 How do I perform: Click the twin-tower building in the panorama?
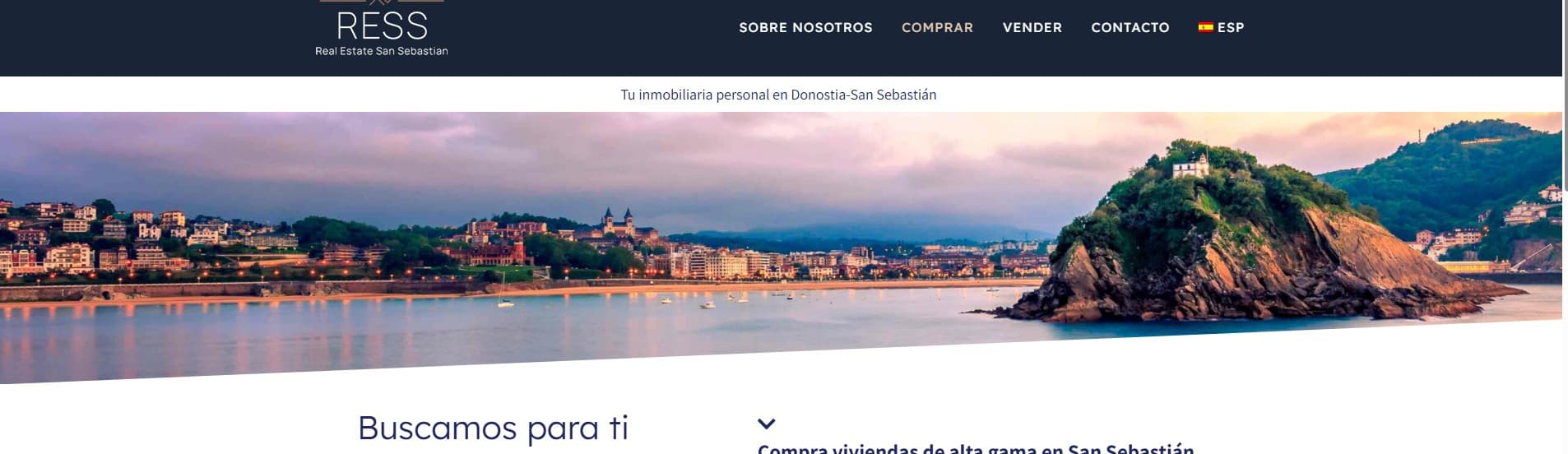click(x=618, y=221)
